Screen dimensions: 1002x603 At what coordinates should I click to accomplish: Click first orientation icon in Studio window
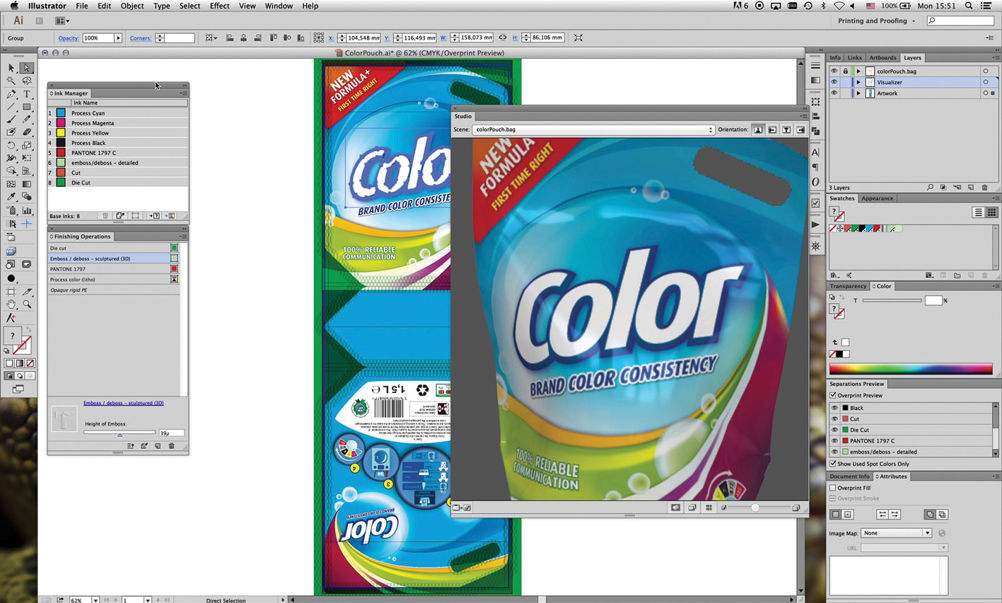point(757,129)
